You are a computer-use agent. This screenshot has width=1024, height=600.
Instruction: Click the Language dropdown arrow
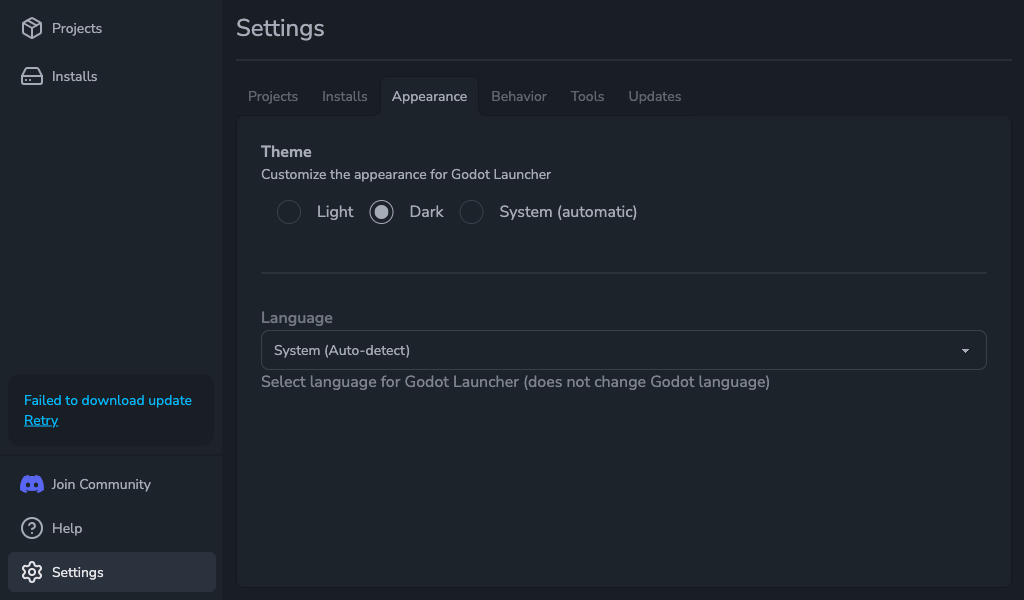965,351
